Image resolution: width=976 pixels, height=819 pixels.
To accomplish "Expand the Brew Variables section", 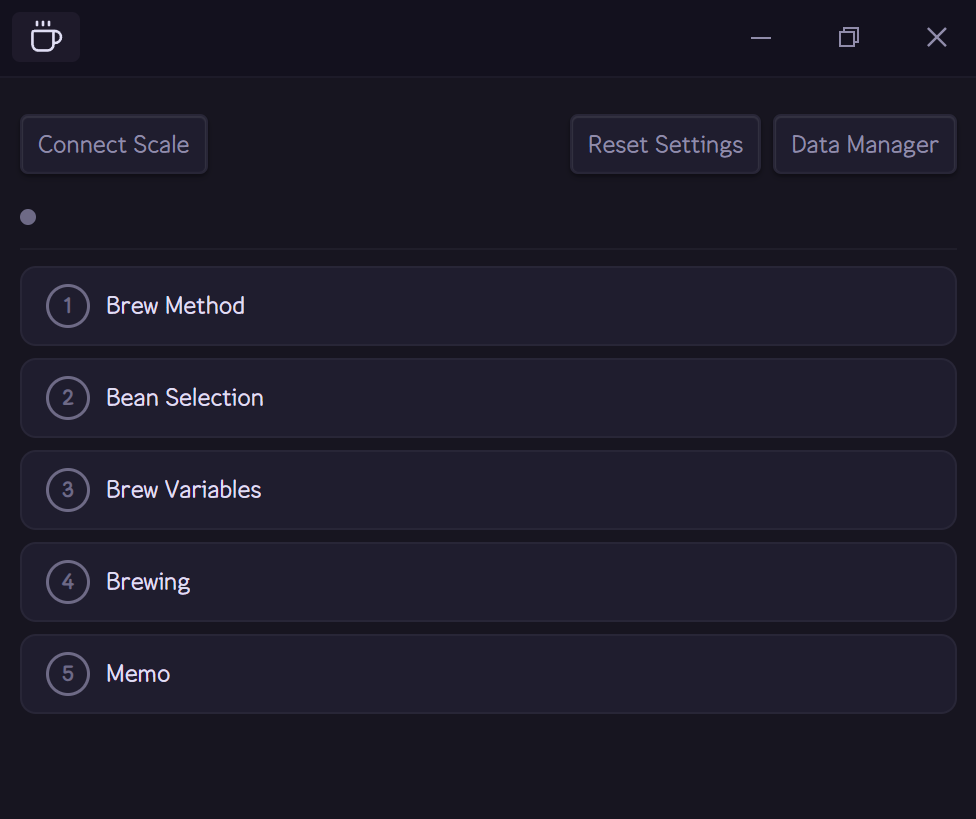I will click(x=488, y=490).
